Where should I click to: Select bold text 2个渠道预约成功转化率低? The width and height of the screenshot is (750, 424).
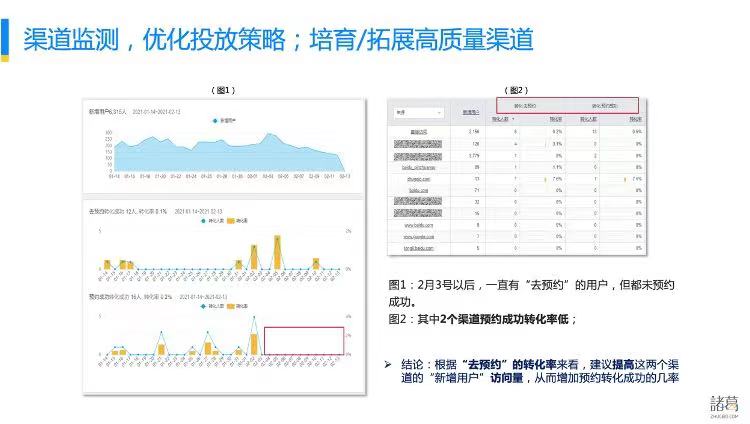click(x=504, y=319)
